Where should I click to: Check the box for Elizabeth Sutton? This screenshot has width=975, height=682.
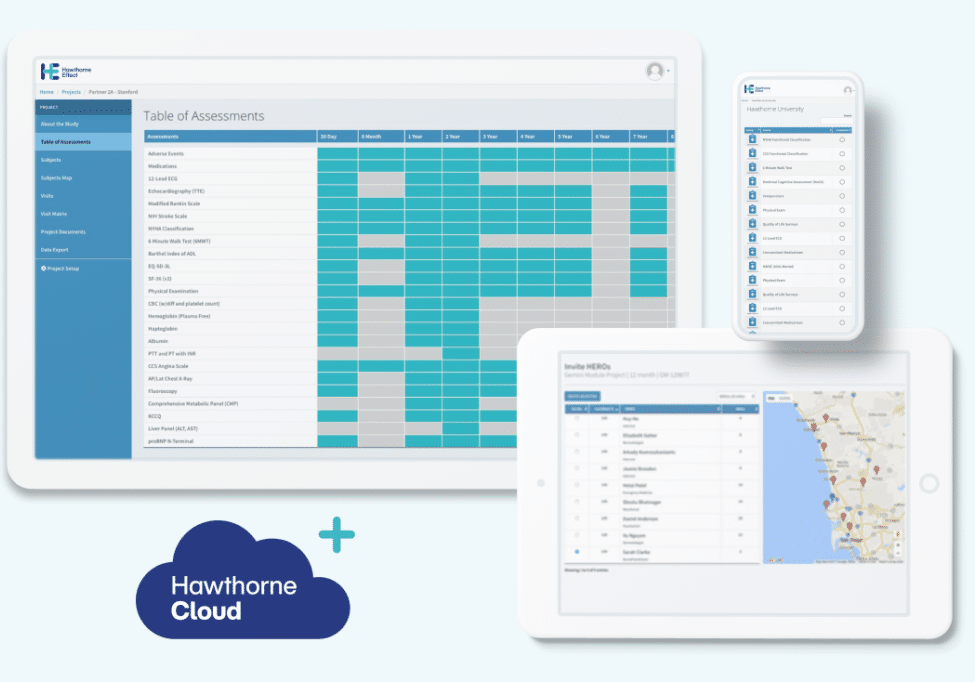tap(576, 435)
